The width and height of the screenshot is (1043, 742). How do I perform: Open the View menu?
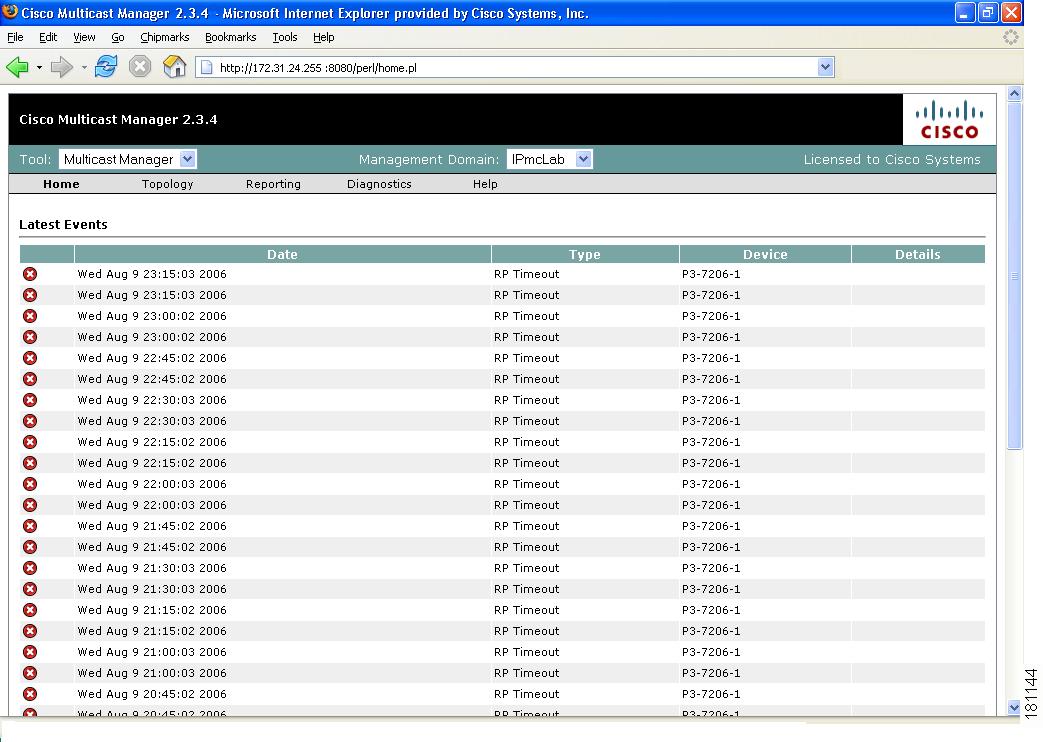(x=84, y=37)
